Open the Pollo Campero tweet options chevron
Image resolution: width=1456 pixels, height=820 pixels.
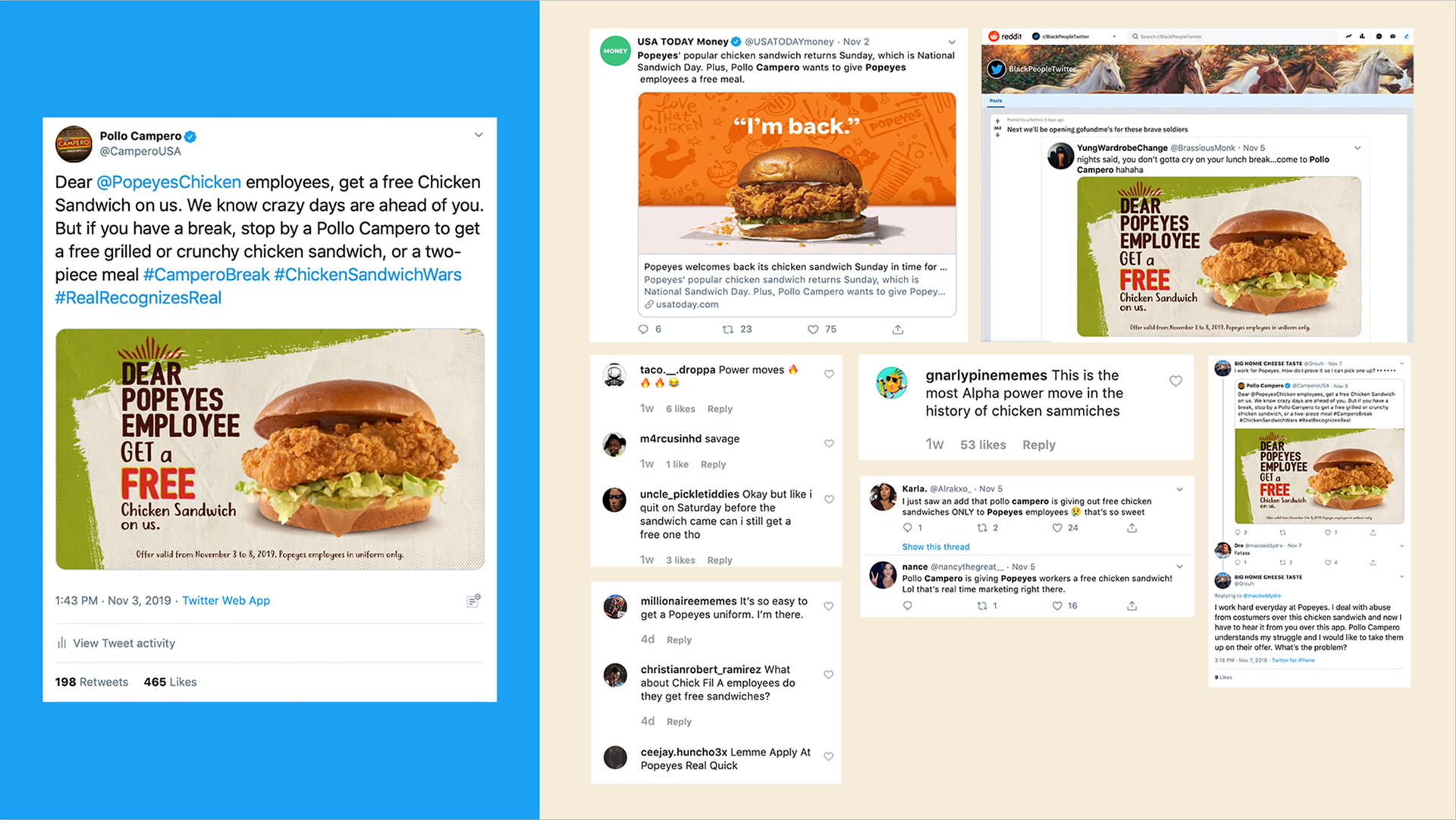pos(479,135)
